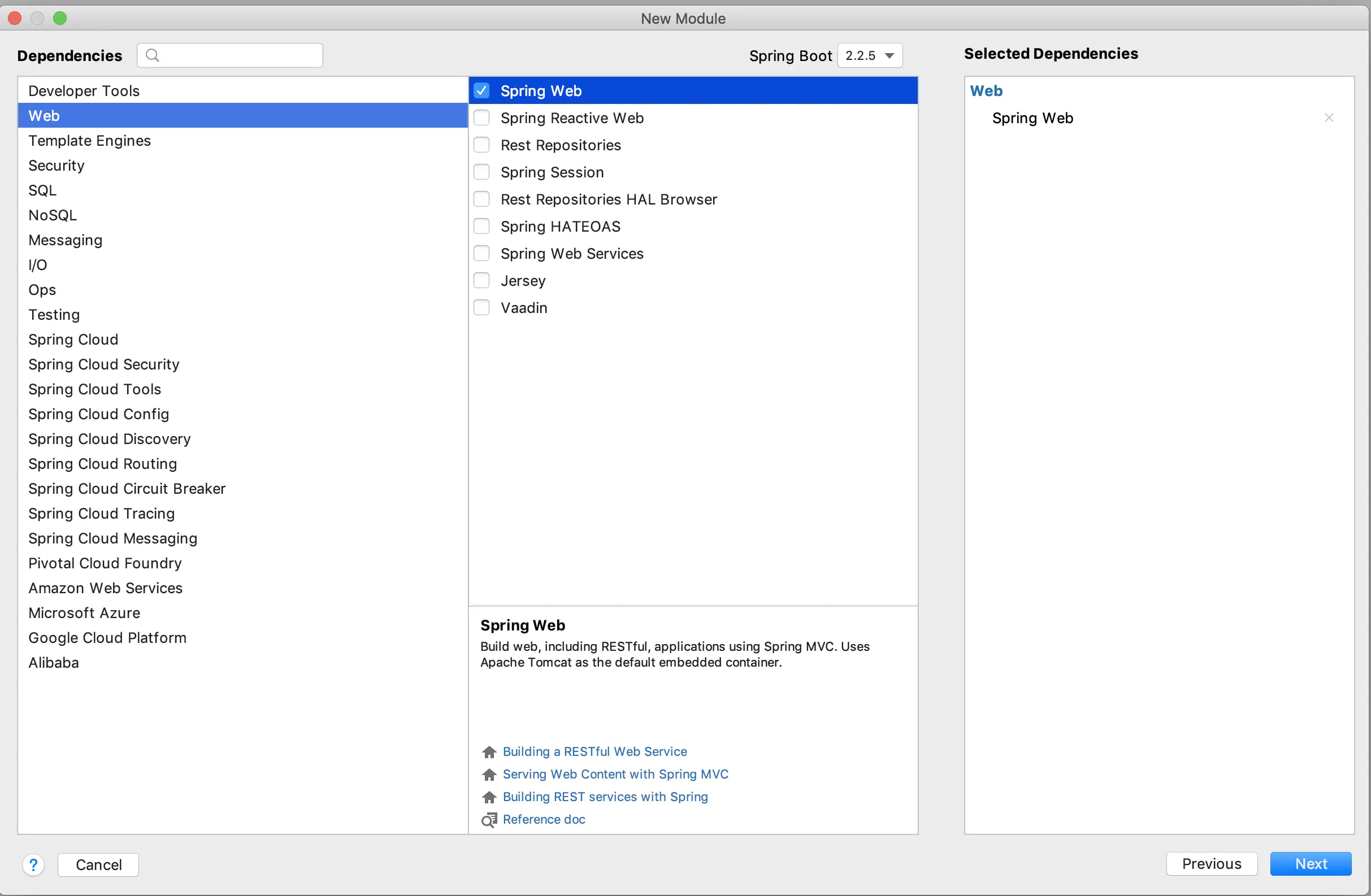This screenshot has height=896, width=1371.
Task: Uncheck the Spring Web checkbox
Action: (481, 90)
